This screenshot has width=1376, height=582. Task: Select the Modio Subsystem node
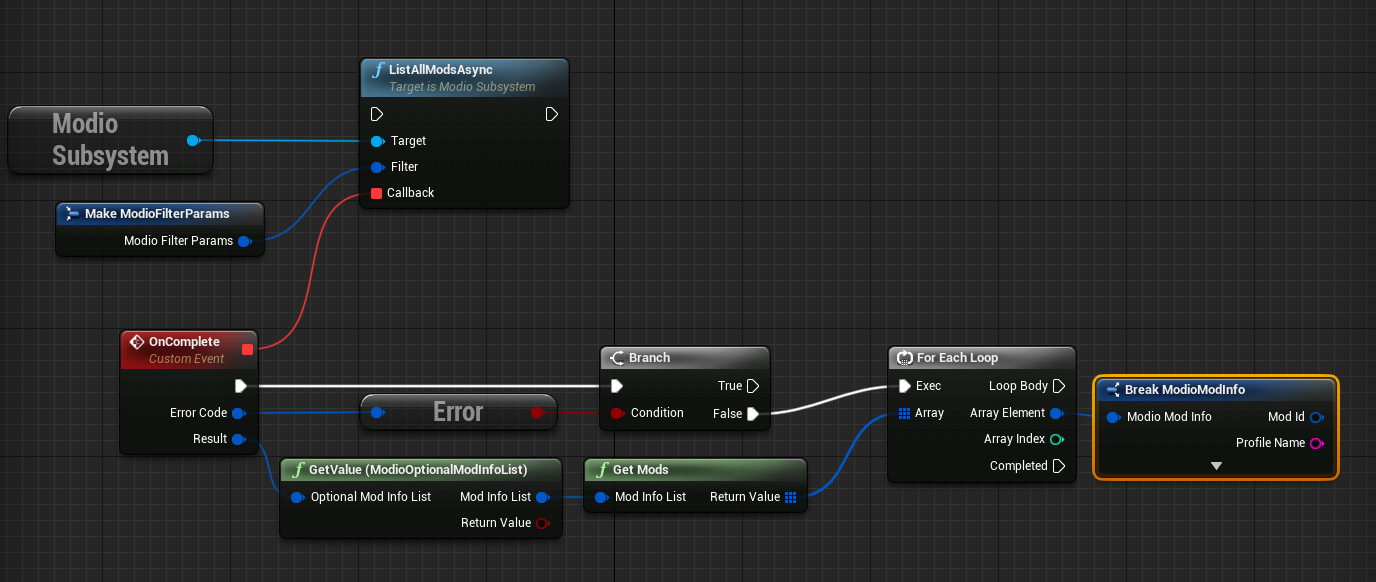point(110,140)
